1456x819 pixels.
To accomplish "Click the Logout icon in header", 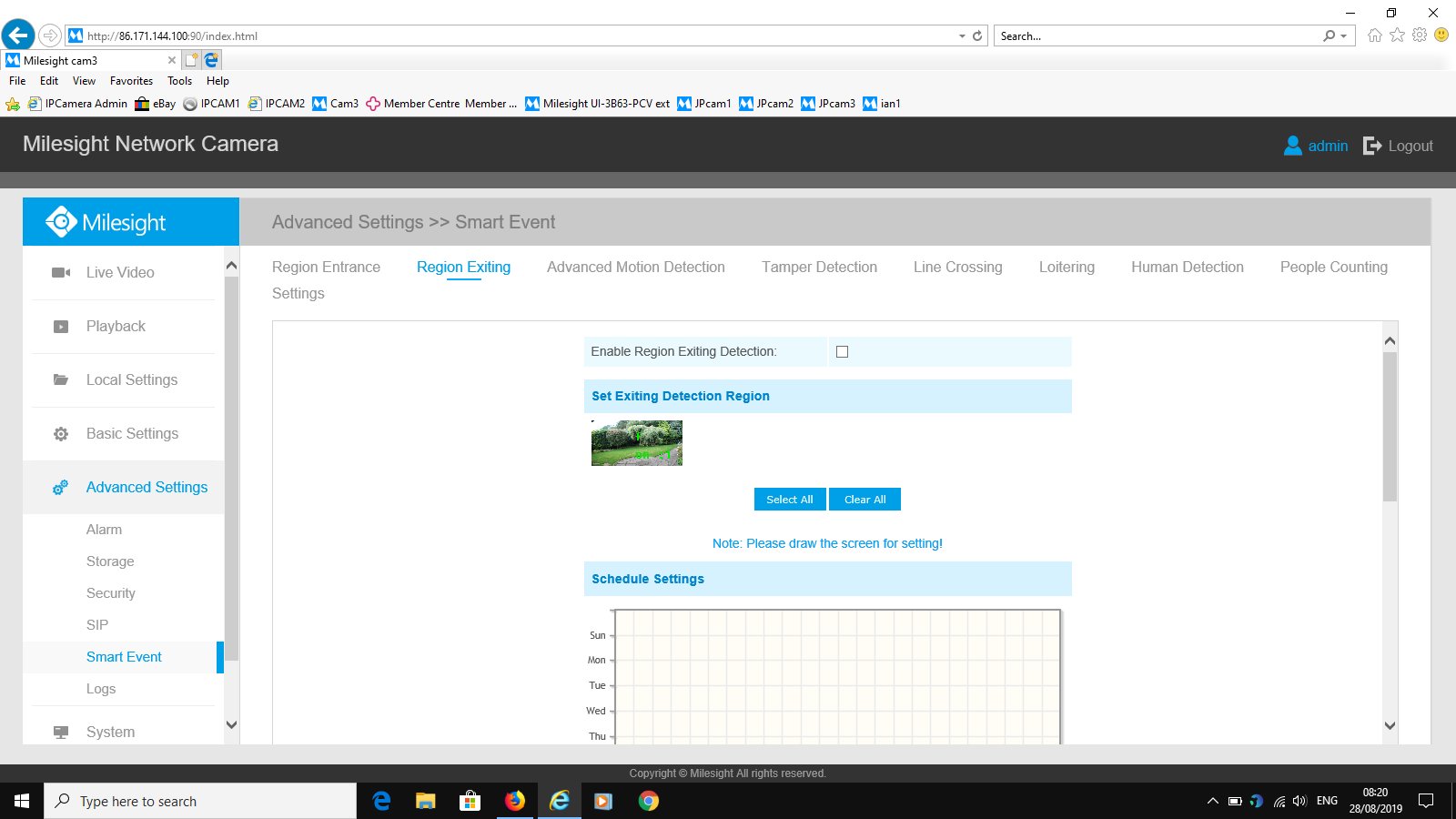I will (1372, 146).
